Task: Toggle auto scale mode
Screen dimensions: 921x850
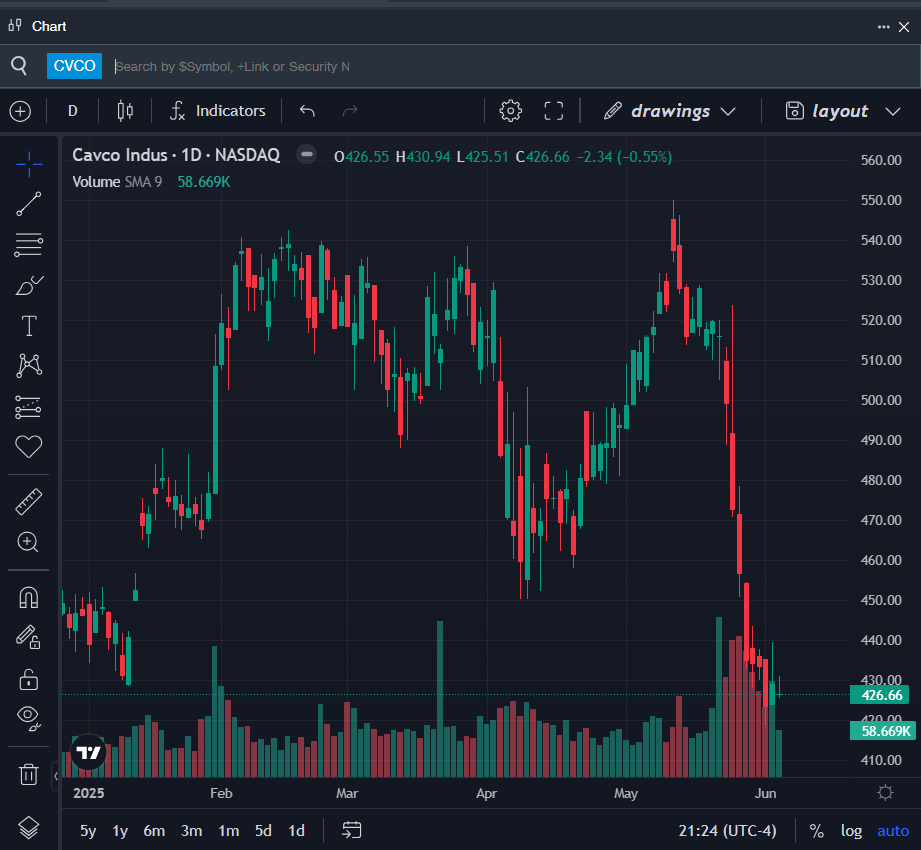Action: coord(893,831)
